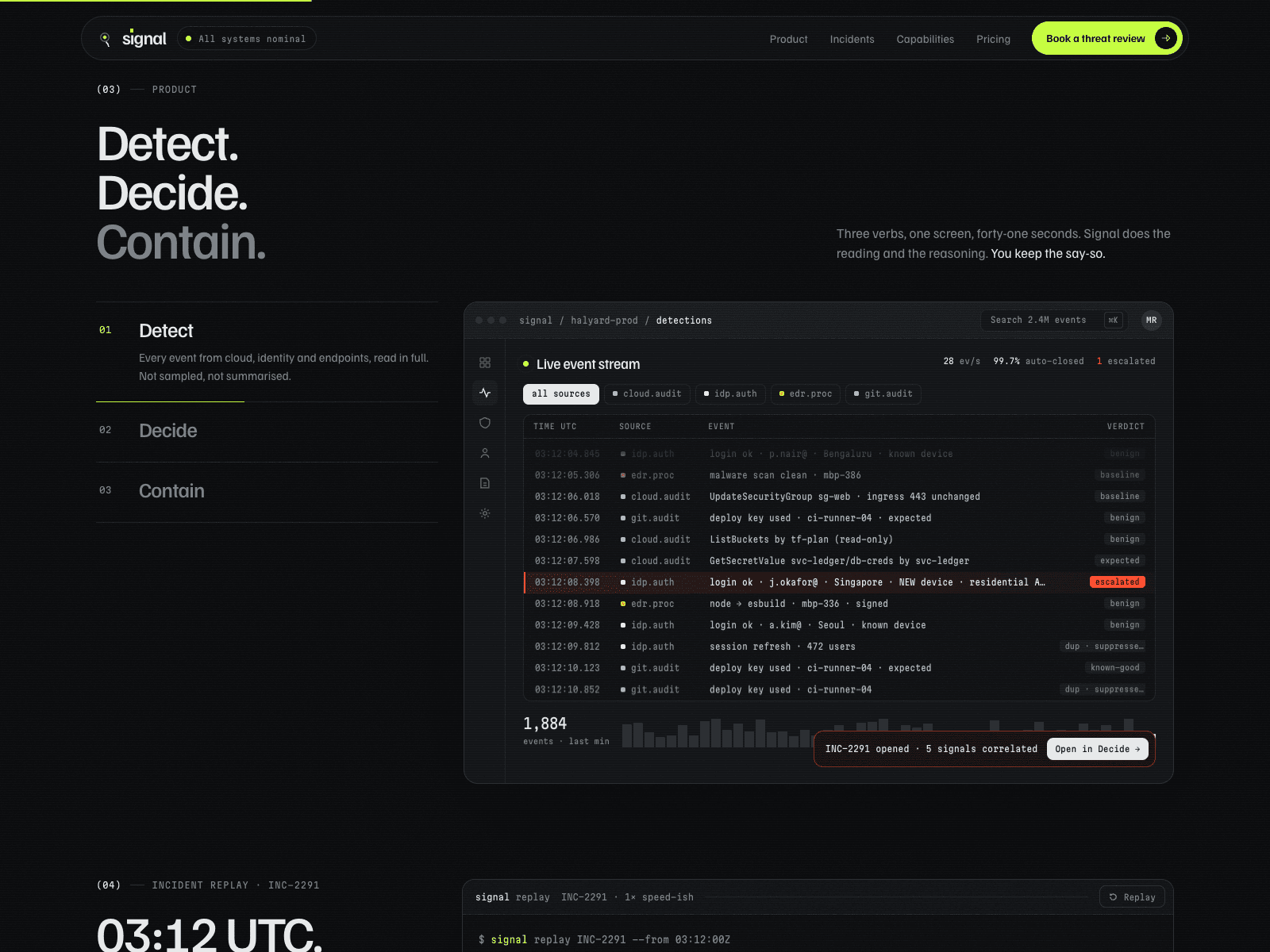Click the 99.7% auto-closed stat

1038,361
